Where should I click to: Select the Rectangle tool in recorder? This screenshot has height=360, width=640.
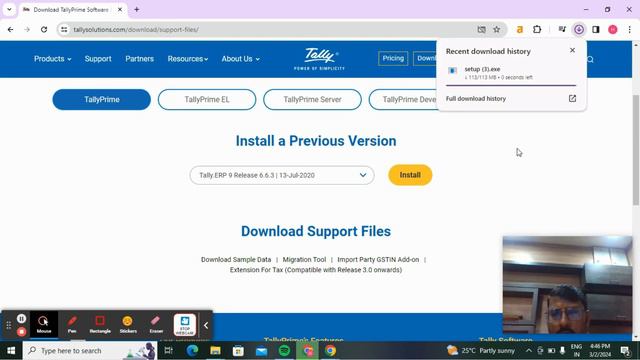[100, 325]
